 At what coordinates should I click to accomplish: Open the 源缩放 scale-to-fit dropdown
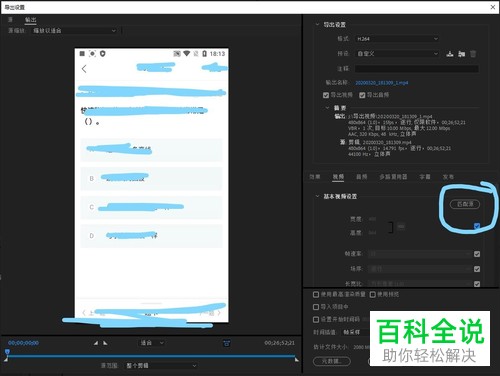tap(74, 31)
